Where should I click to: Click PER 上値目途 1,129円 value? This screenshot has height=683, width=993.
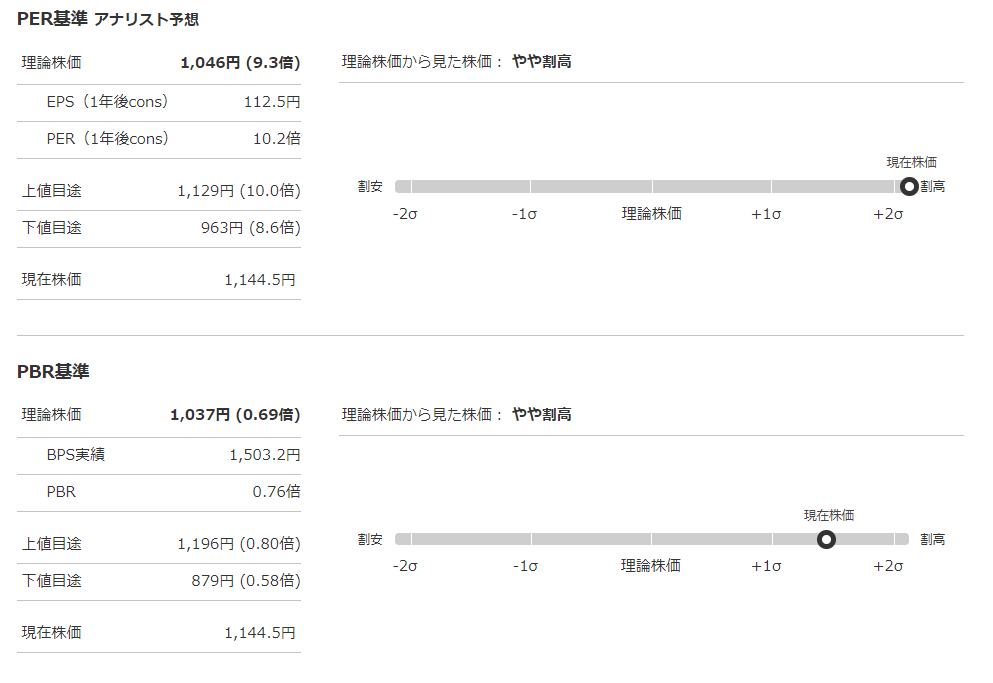pos(239,191)
